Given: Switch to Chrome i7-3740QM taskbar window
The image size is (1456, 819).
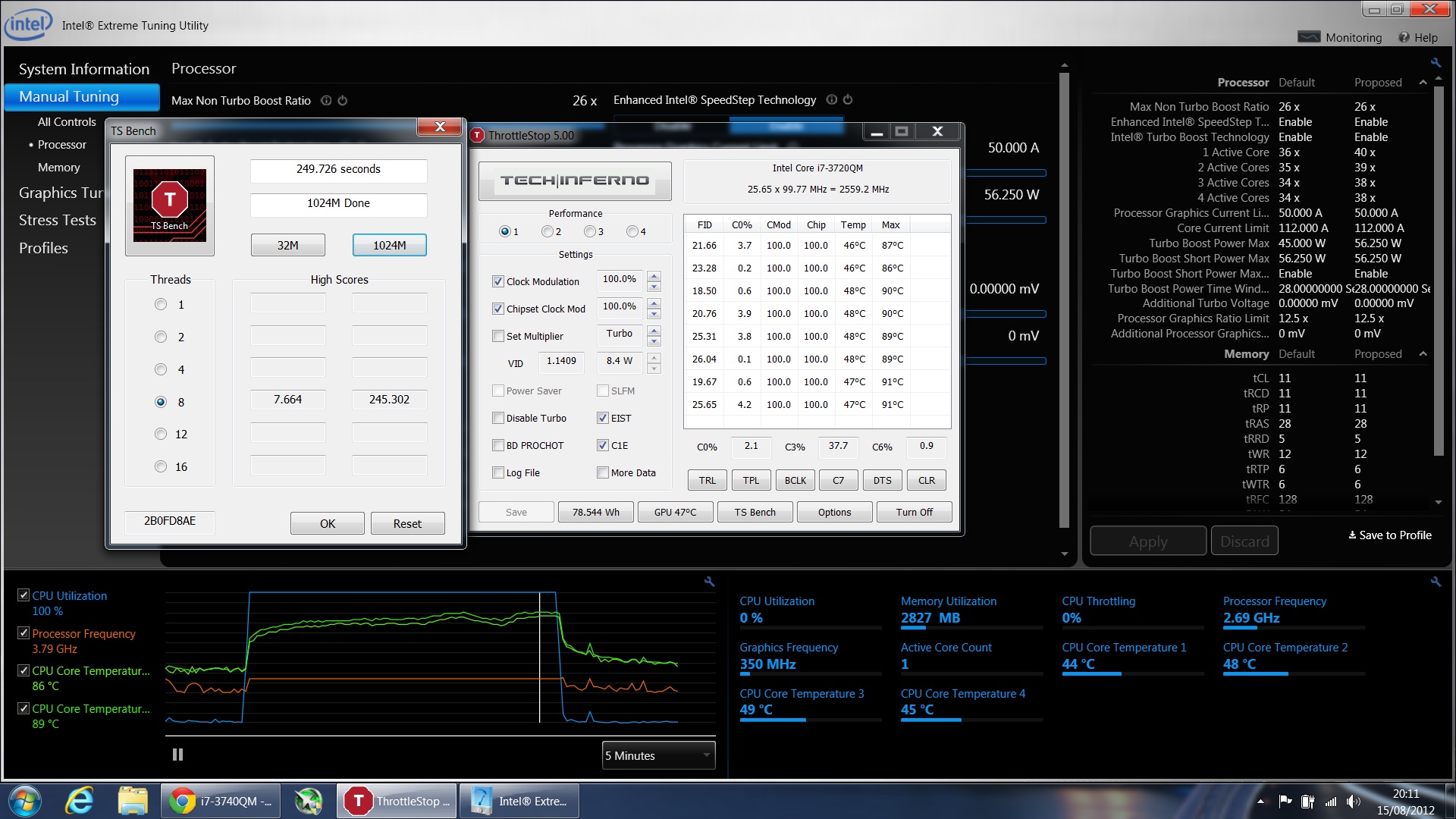Looking at the screenshot, I should tap(221, 801).
